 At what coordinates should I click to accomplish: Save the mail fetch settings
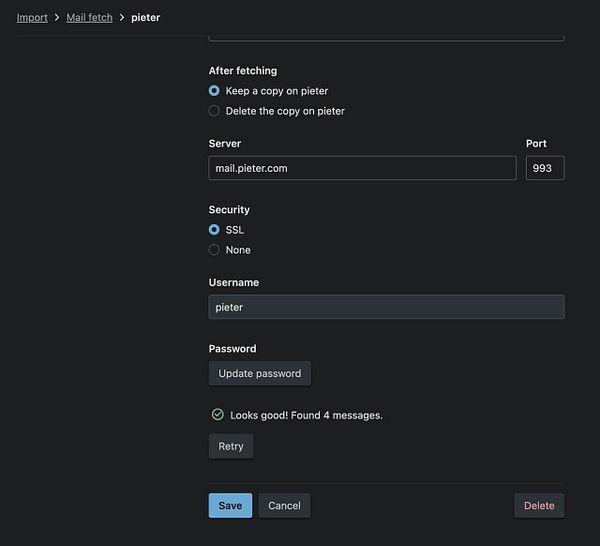coord(230,505)
